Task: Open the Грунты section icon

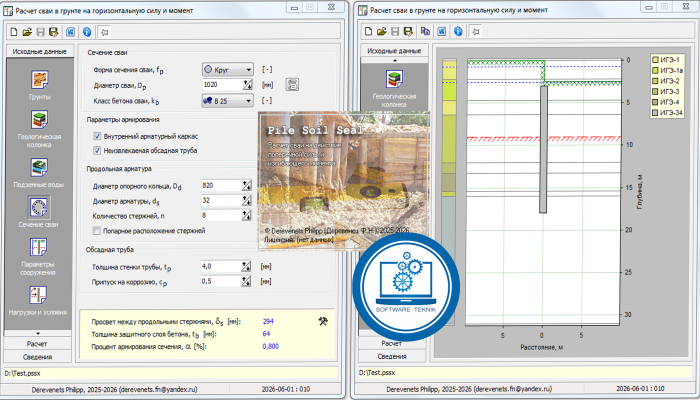Action: tap(39, 79)
